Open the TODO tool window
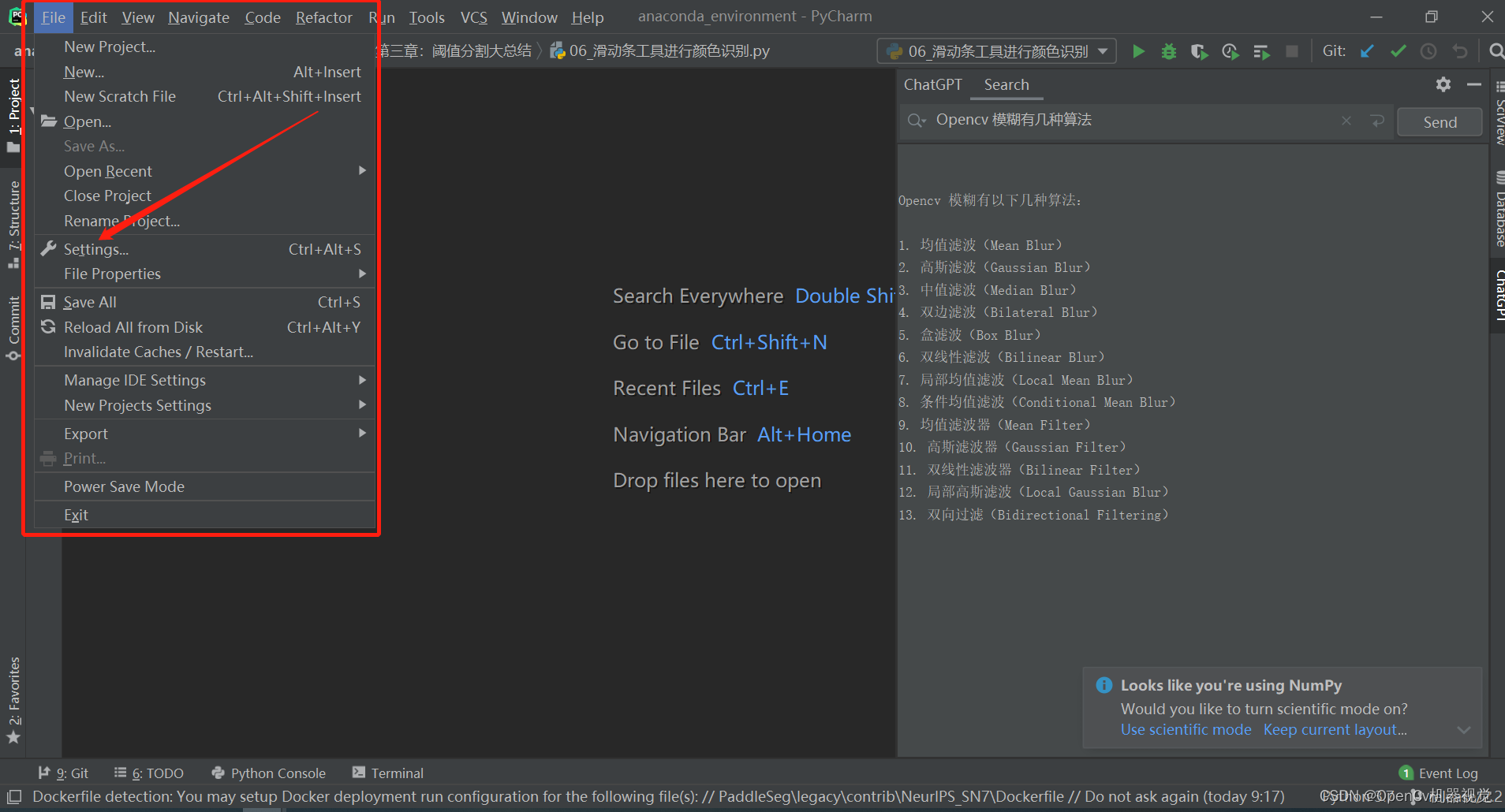Image resolution: width=1505 pixels, height=812 pixels. pyautogui.click(x=149, y=773)
